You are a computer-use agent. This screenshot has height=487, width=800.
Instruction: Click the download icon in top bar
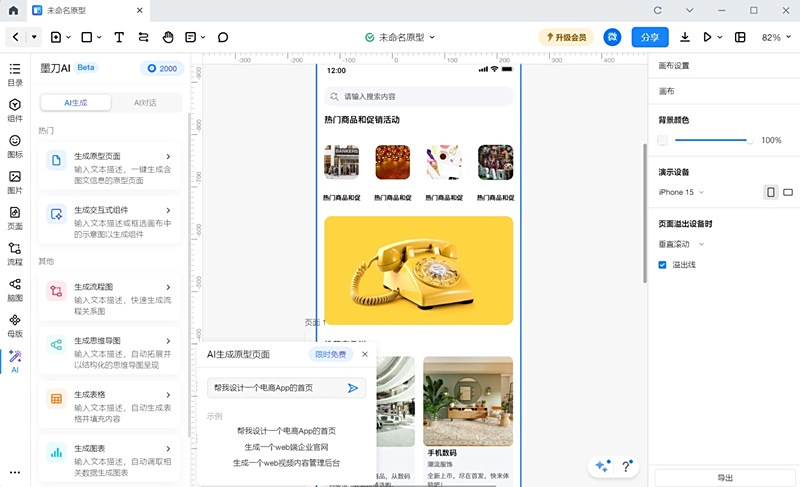pyautogui.click(x=685, y=37)
